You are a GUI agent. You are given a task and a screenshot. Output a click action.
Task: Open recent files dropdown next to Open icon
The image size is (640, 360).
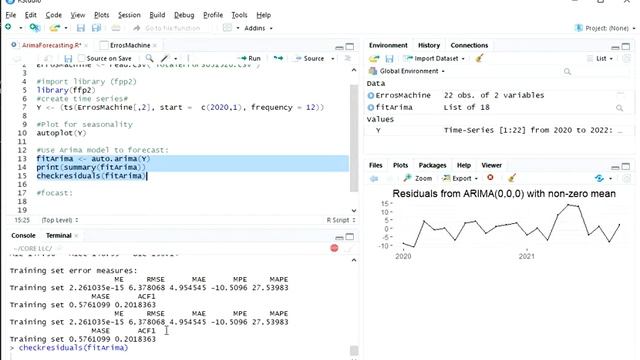point(66,28)
